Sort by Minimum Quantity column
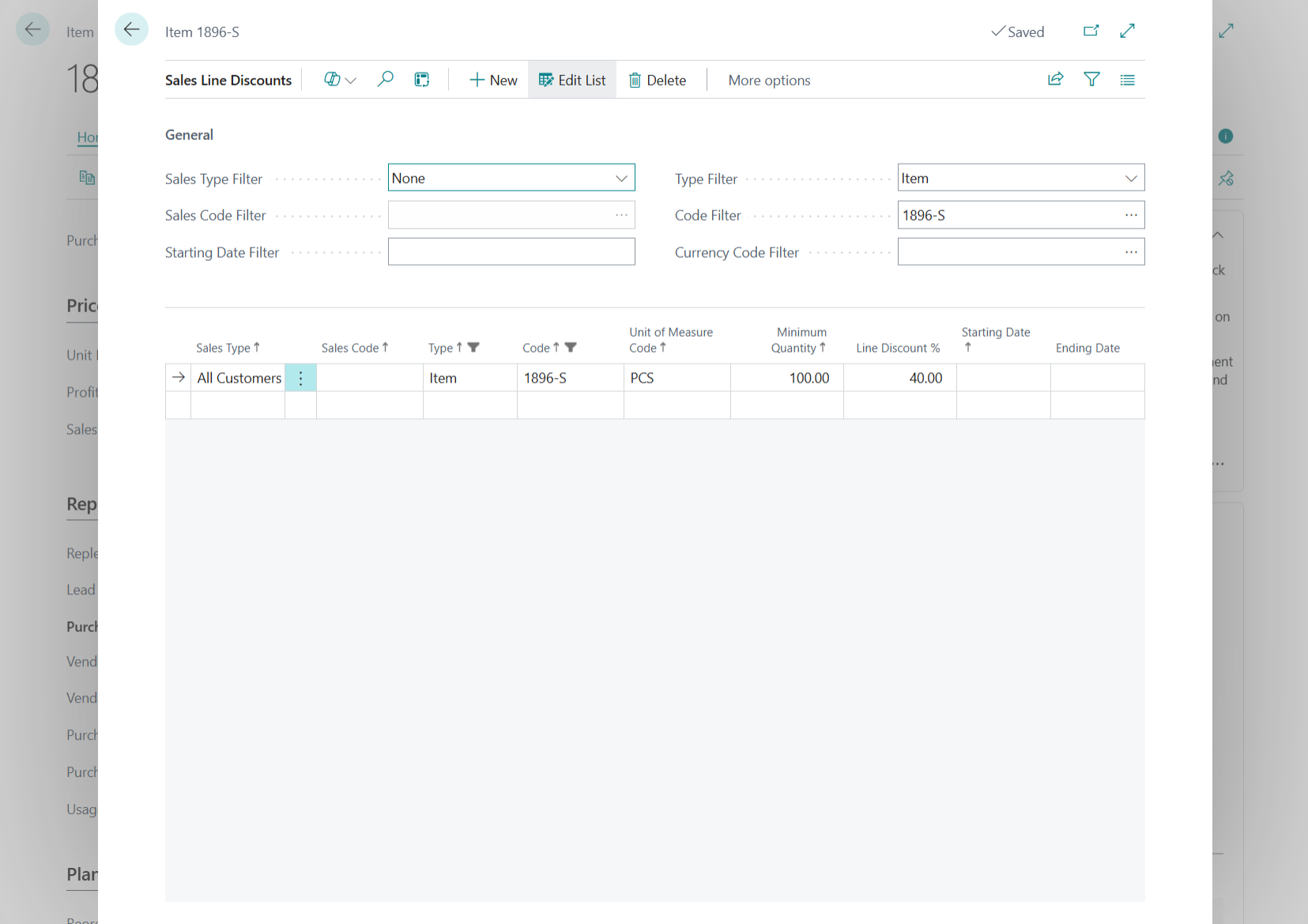Screen dimensions: 1308x924 tap(799, 340)
